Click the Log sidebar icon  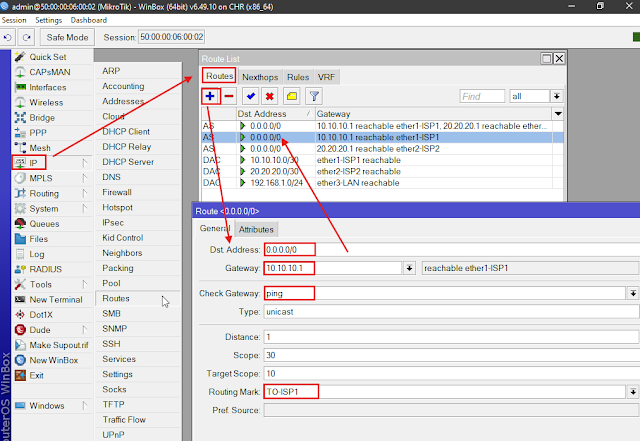pyautogui.click(x=20, y=254)
